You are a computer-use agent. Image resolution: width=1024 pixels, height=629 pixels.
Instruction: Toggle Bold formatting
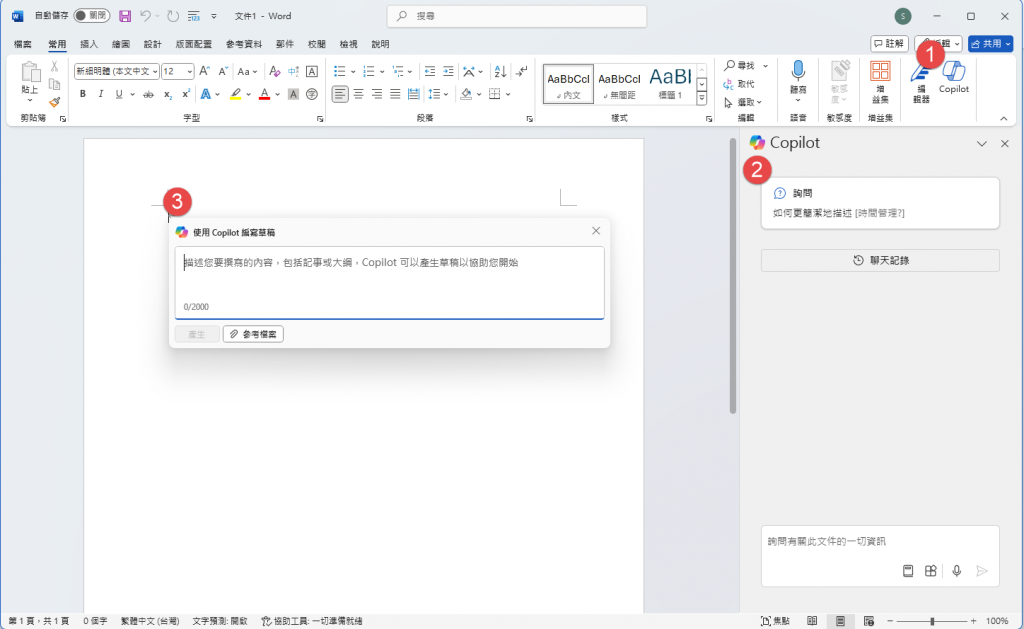[x=82, y=94]
